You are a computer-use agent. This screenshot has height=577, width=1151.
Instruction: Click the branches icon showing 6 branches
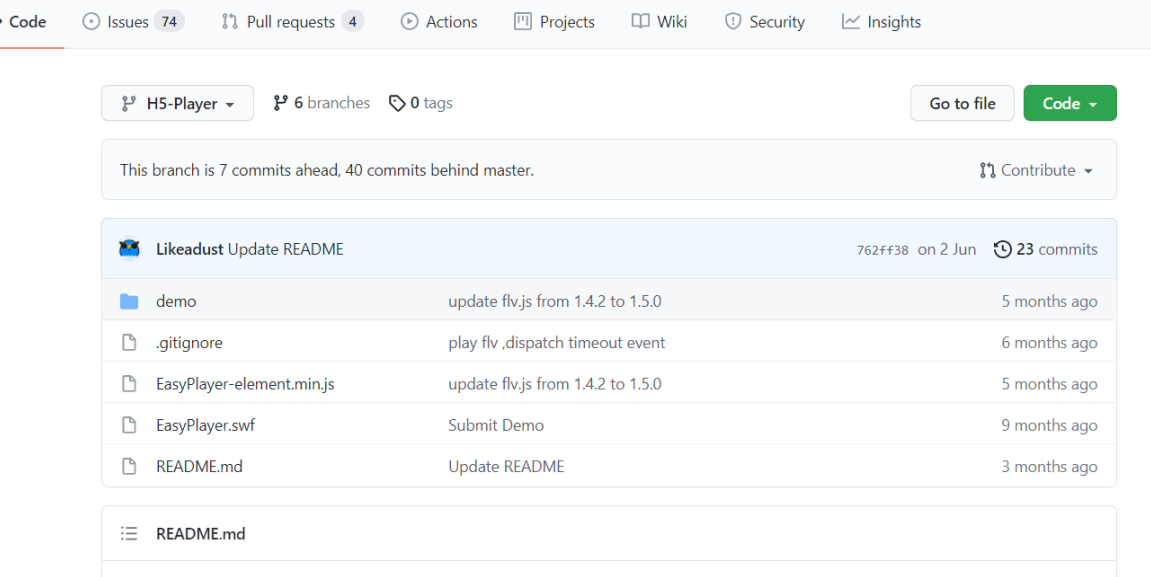281,102
